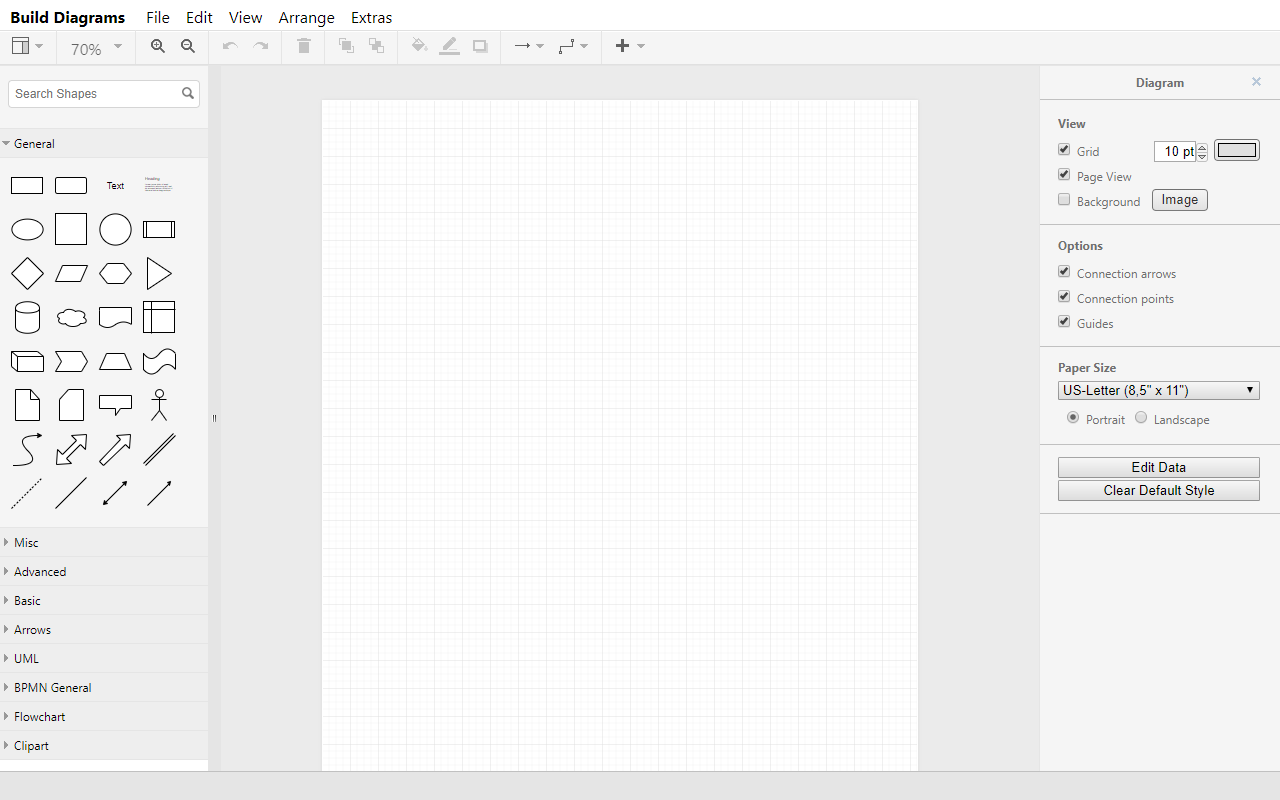Uncheck the Connection points checkbox

click(x=1064, y=297)
